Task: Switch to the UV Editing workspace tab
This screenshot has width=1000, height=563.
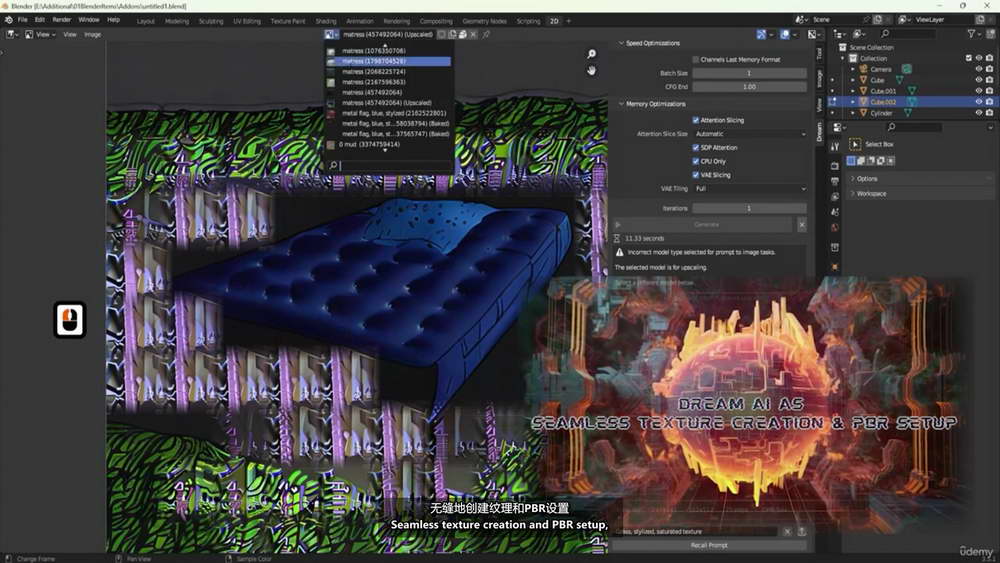Action: [247, 21]
